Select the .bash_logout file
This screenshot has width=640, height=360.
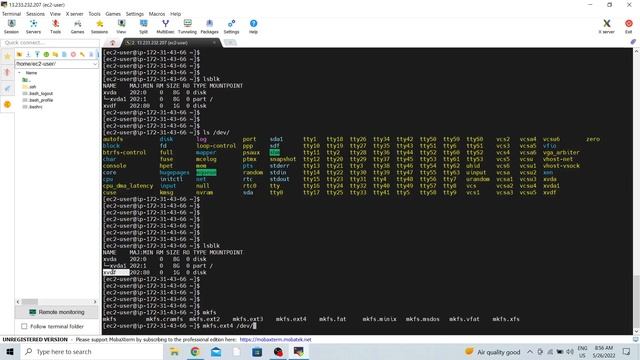point(38,93)
